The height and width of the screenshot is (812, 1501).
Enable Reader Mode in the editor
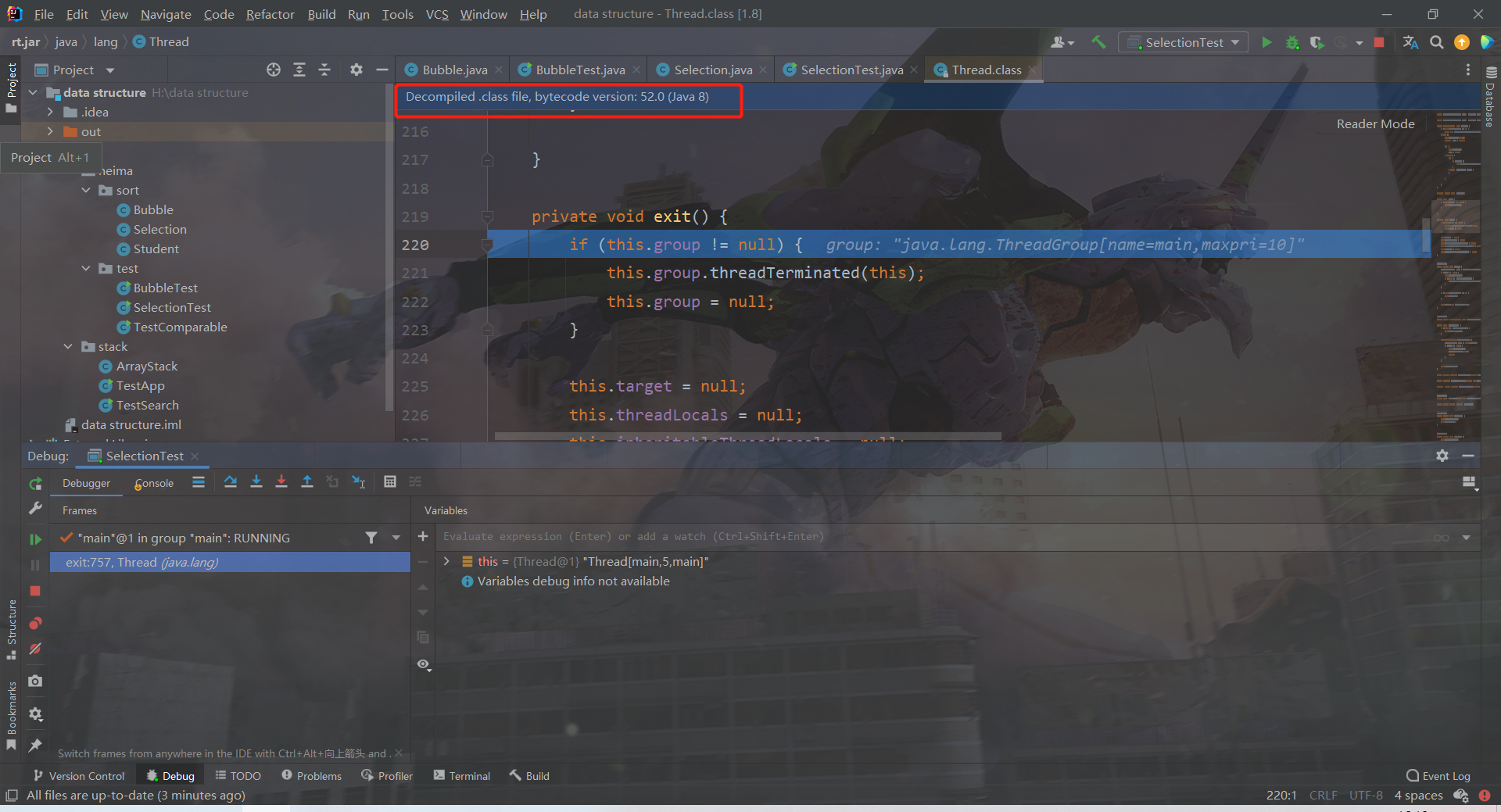[x=1374, y=123]
